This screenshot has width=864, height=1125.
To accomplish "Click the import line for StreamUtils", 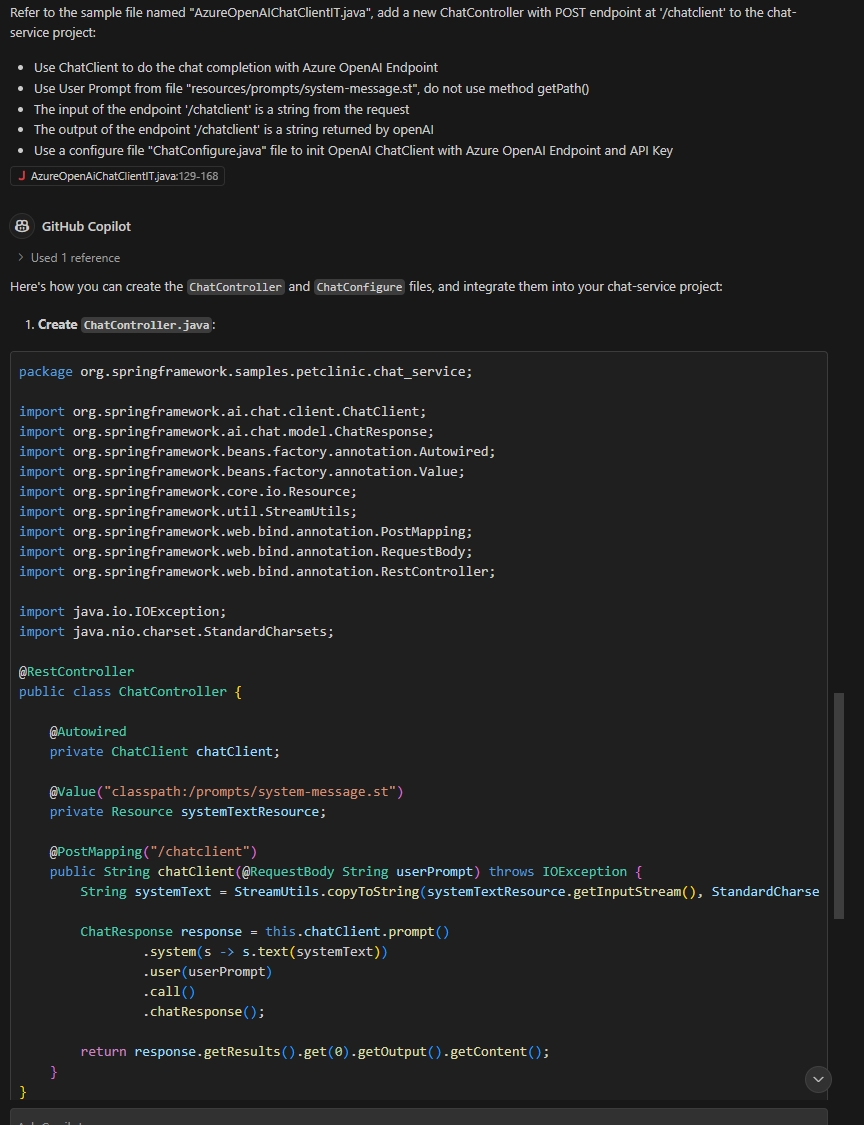I will pos(187,512).
